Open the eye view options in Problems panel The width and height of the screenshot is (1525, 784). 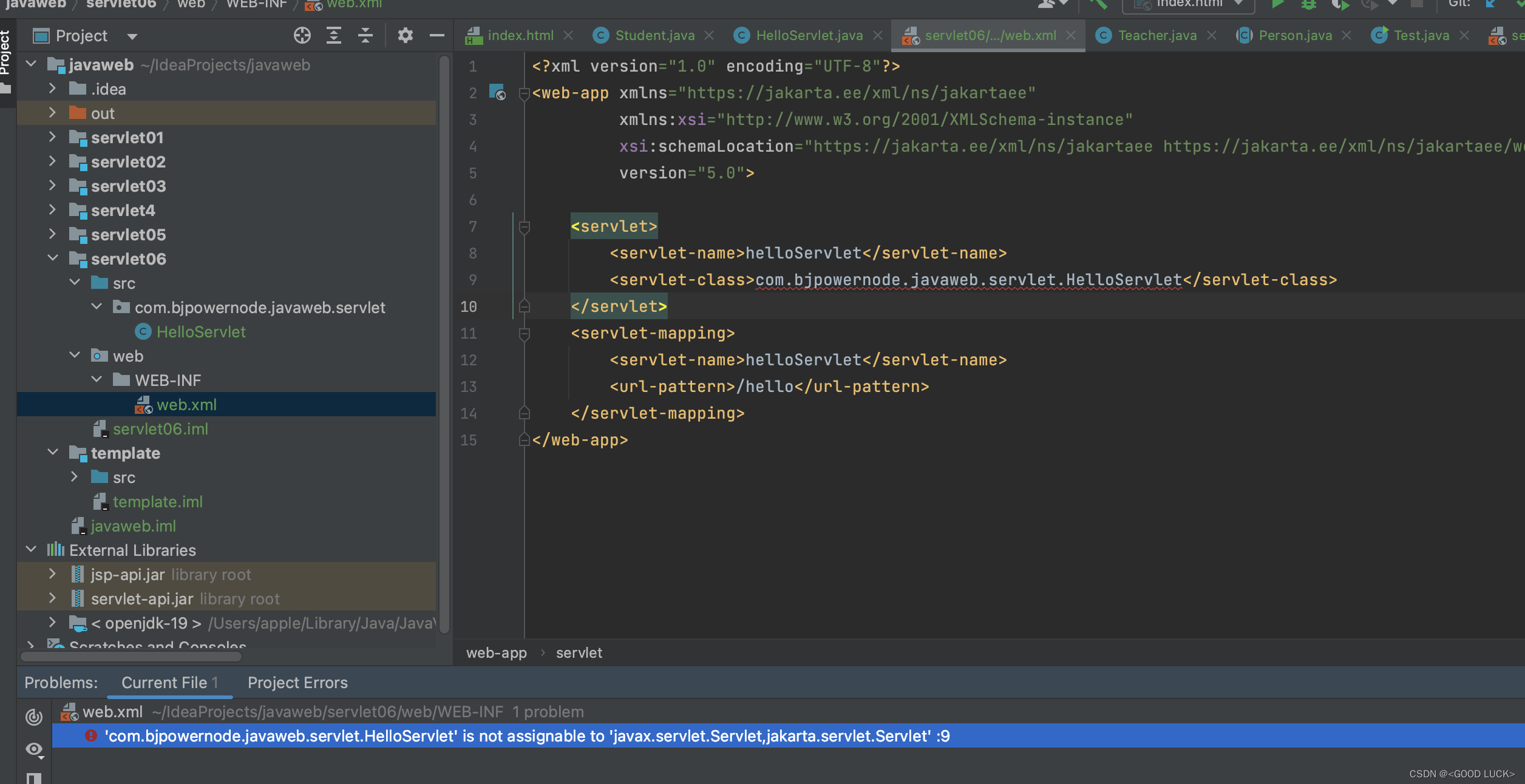tap(34, 749)
